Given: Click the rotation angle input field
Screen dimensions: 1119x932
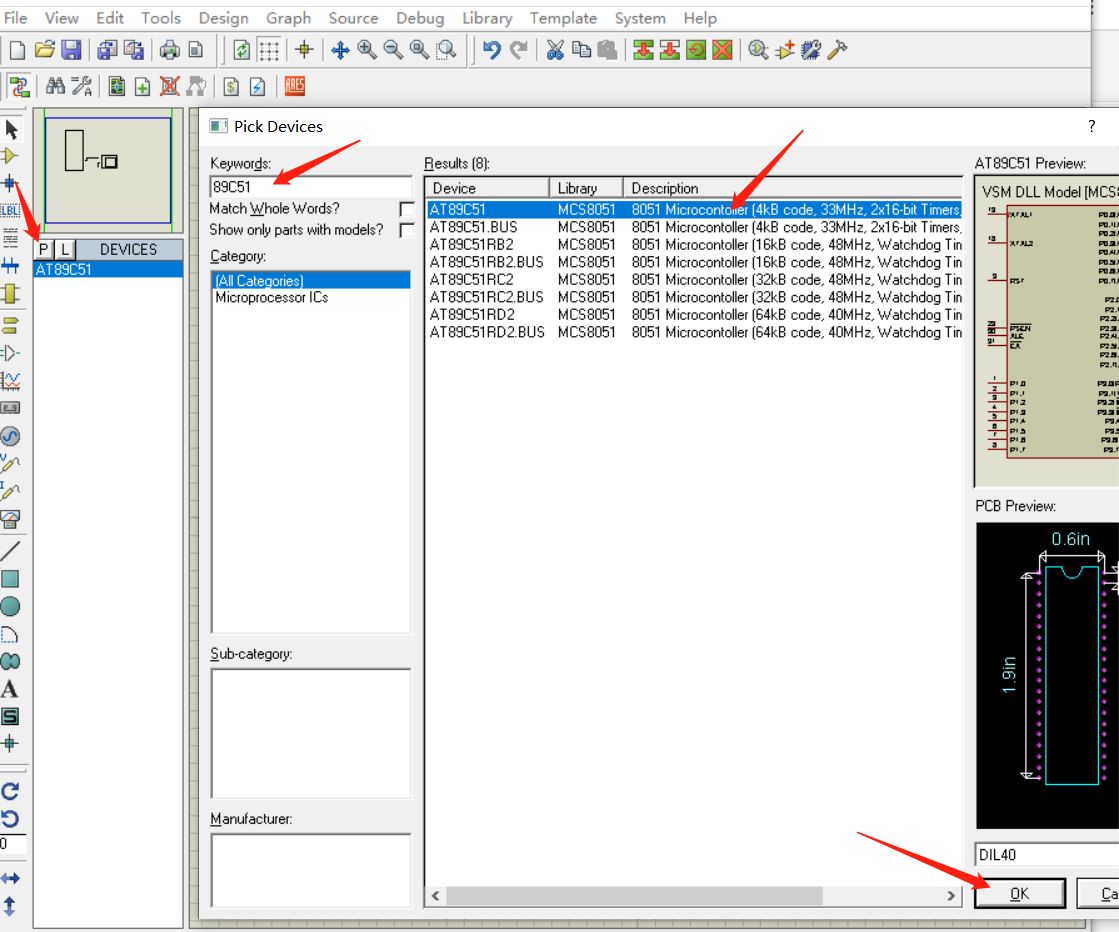Looking at the screenshot, I should coord(13,844).
